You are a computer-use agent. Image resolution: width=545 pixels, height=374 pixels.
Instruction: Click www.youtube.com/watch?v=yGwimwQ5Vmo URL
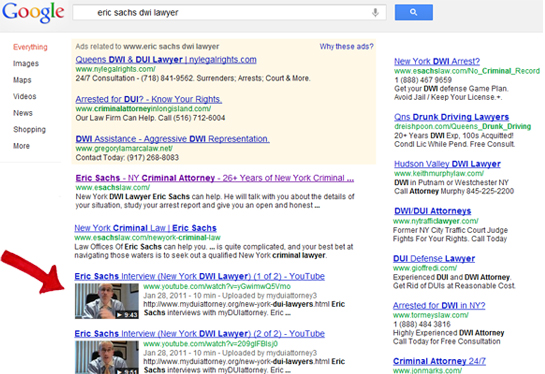(217, 286)
